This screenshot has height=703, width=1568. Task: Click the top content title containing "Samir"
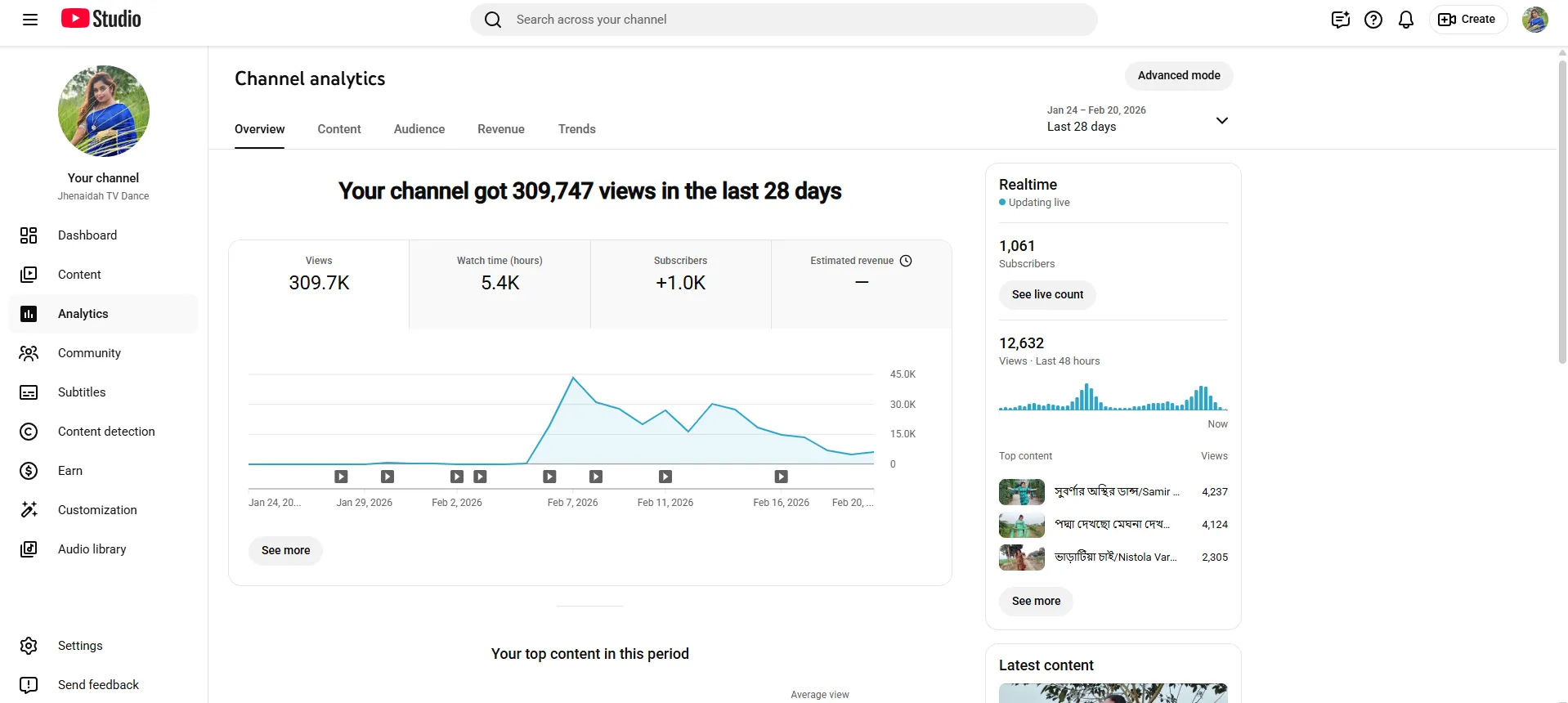[x=1117, y=492]
